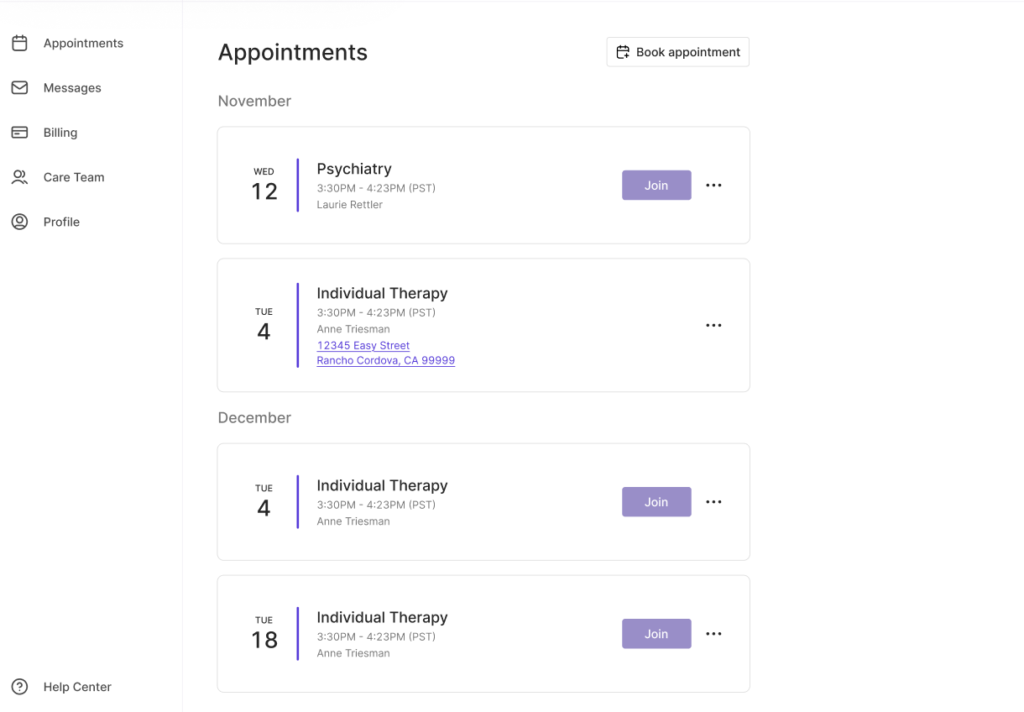The height and width of the screenshot is (712, 1024).
Task: Select the Psychiatry appointment title
Action: 354,169
